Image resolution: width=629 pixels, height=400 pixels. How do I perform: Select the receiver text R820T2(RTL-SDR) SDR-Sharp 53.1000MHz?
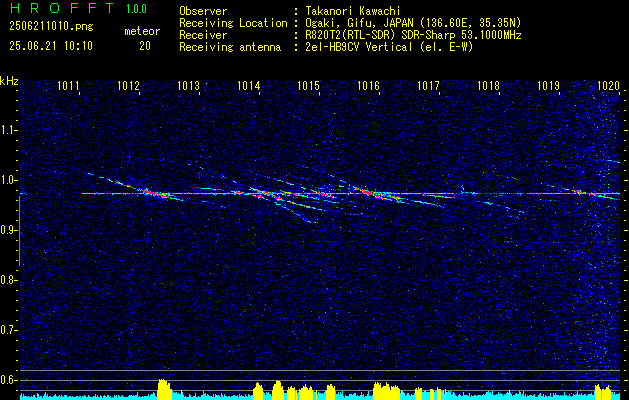click(412, 35)
